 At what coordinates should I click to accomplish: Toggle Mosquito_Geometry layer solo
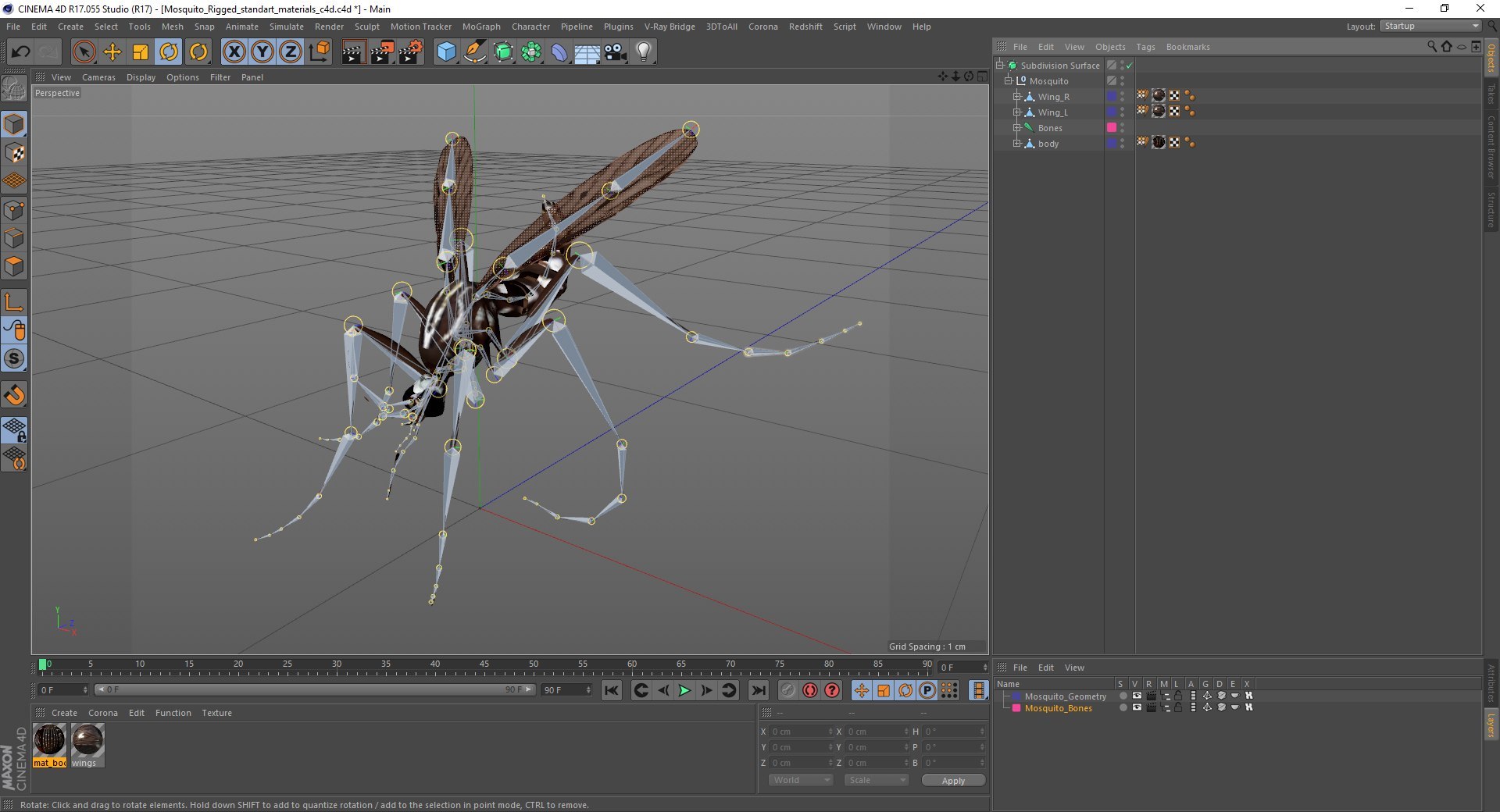pyautogui.click(x=1123, y=696)
